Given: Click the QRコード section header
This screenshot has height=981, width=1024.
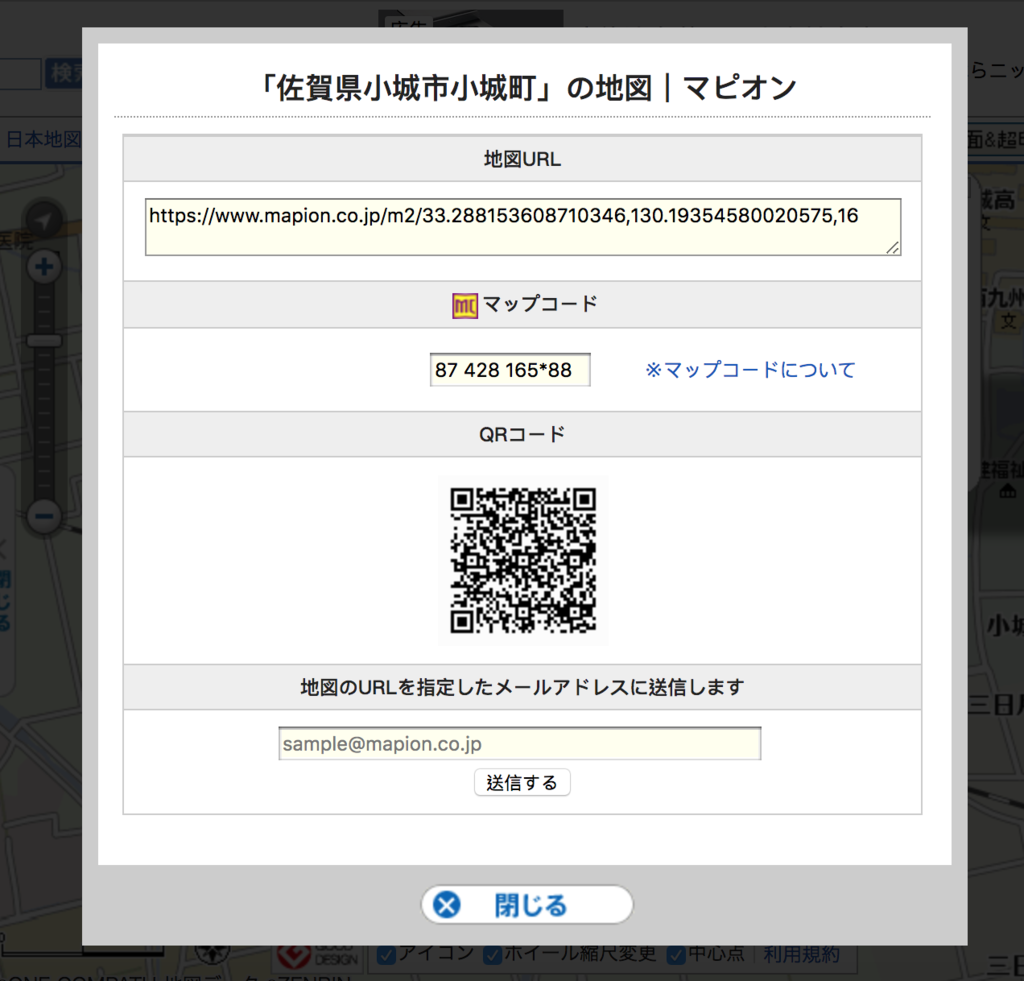Looking at the screenshot, I should [522, 434].
